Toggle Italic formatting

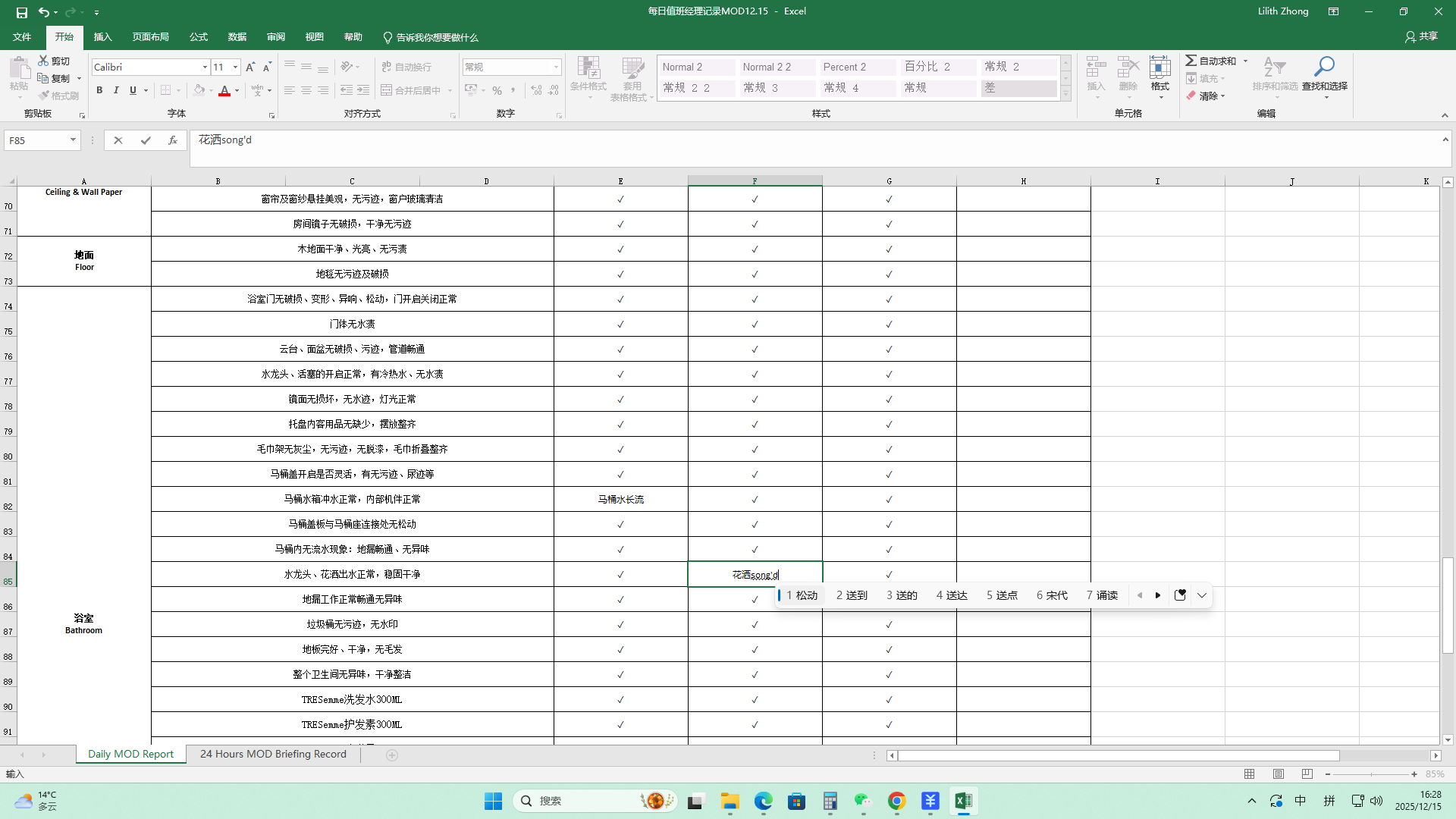[116, 90]
